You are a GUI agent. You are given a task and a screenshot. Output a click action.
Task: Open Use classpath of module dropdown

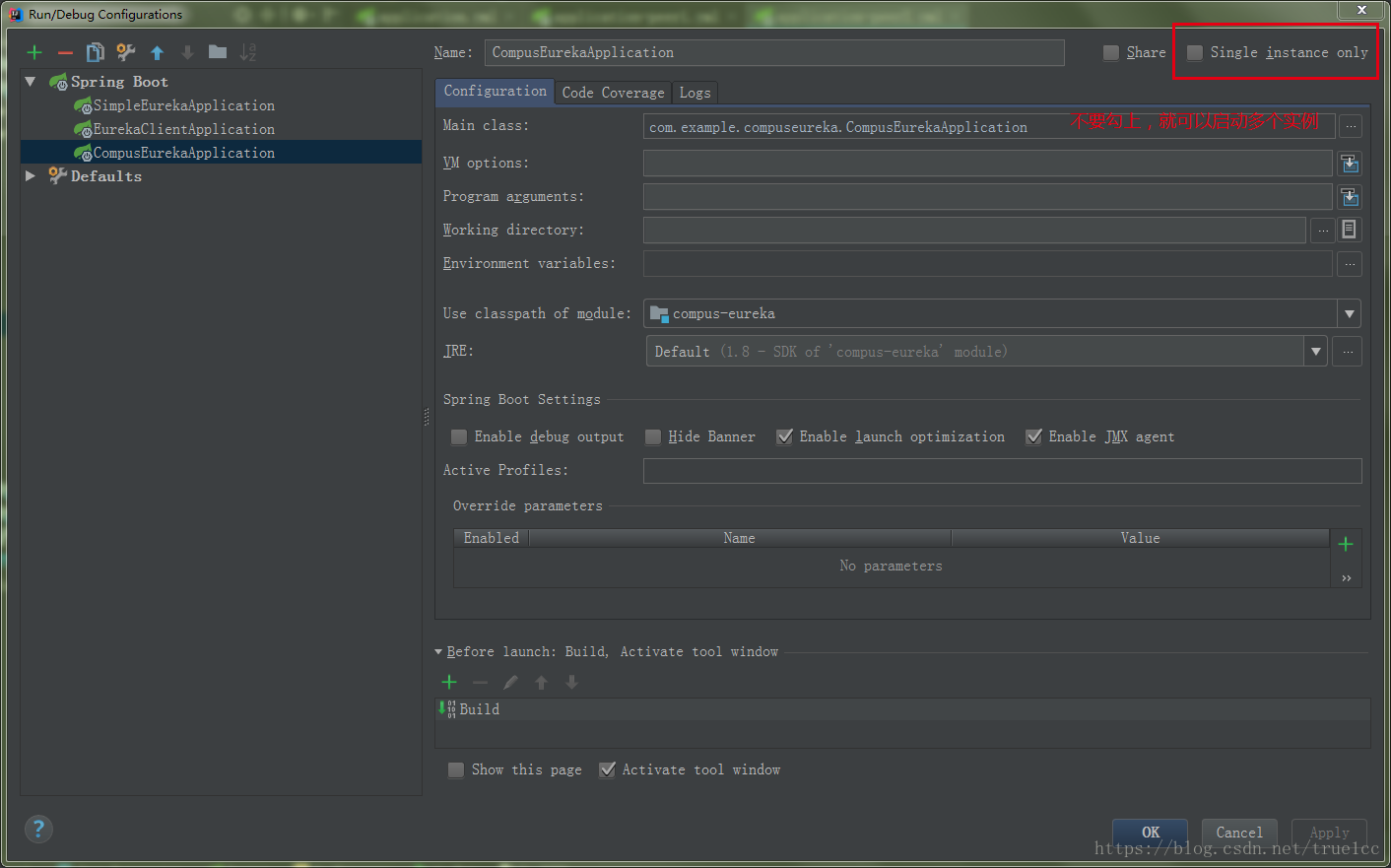click(x=1349, y=313)
